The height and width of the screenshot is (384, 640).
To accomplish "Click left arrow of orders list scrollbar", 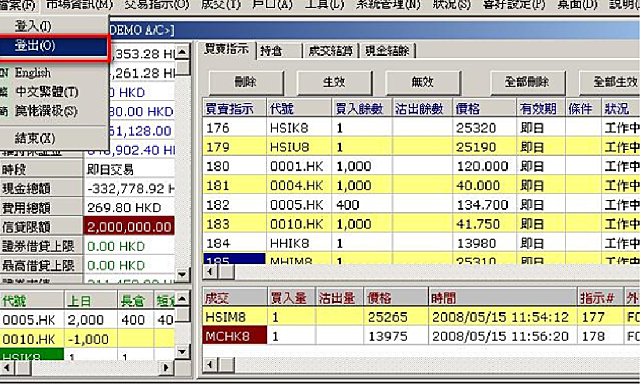I will click(210, 271).
